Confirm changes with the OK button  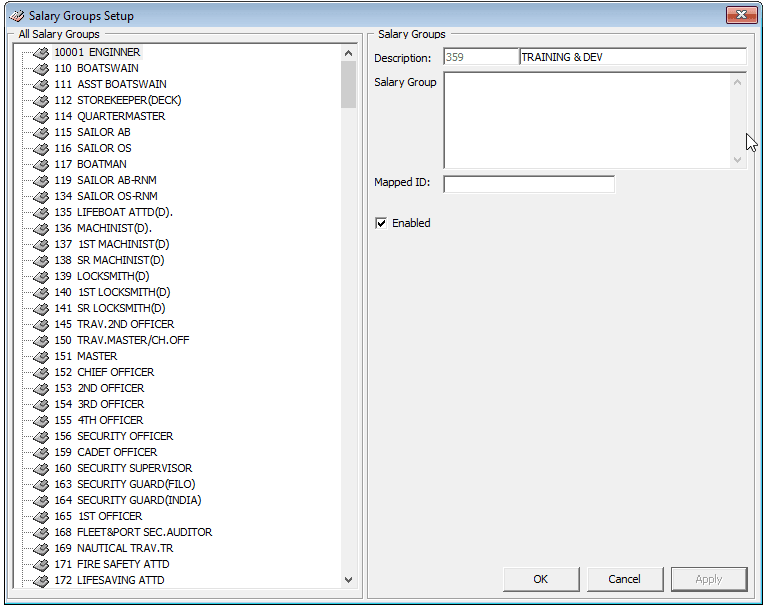(541, 579)
